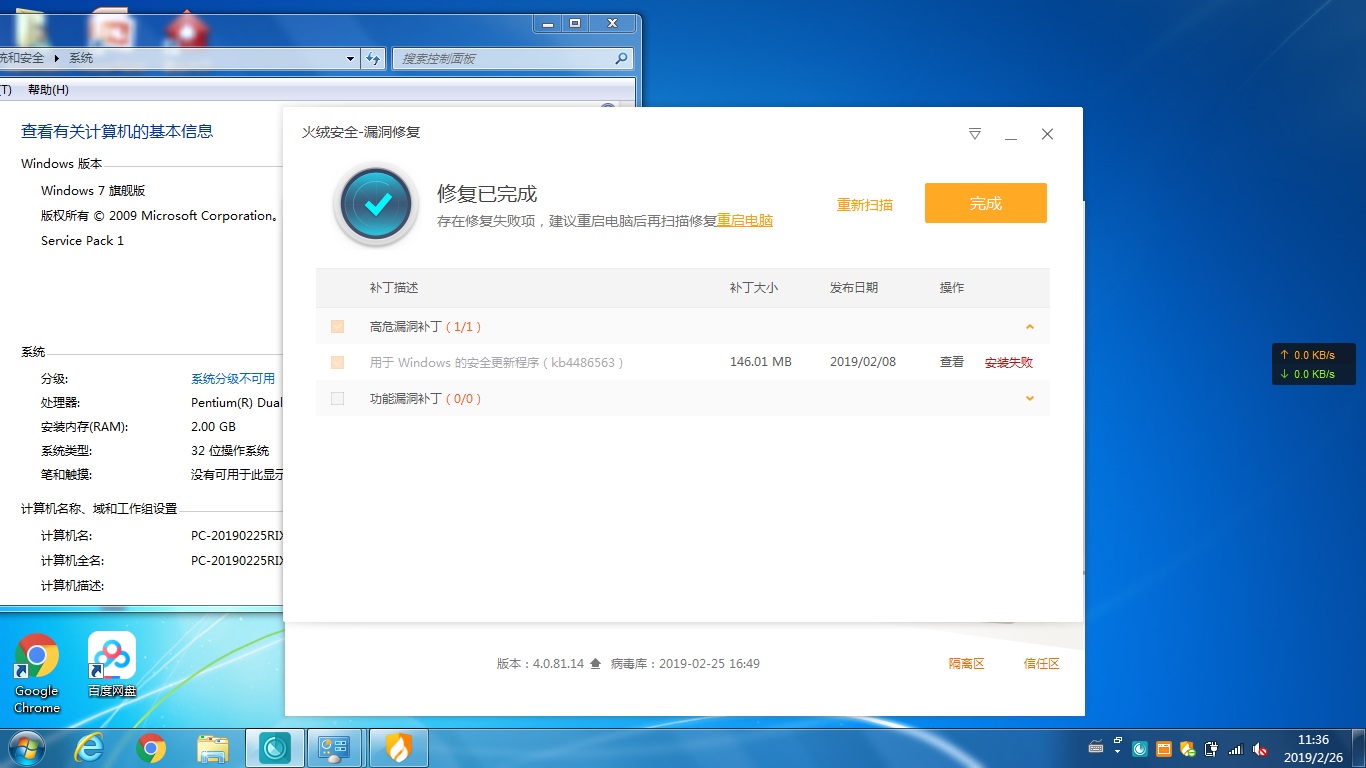Click 重新扫描 to rescan vulnerabilities

coord(865,205)
